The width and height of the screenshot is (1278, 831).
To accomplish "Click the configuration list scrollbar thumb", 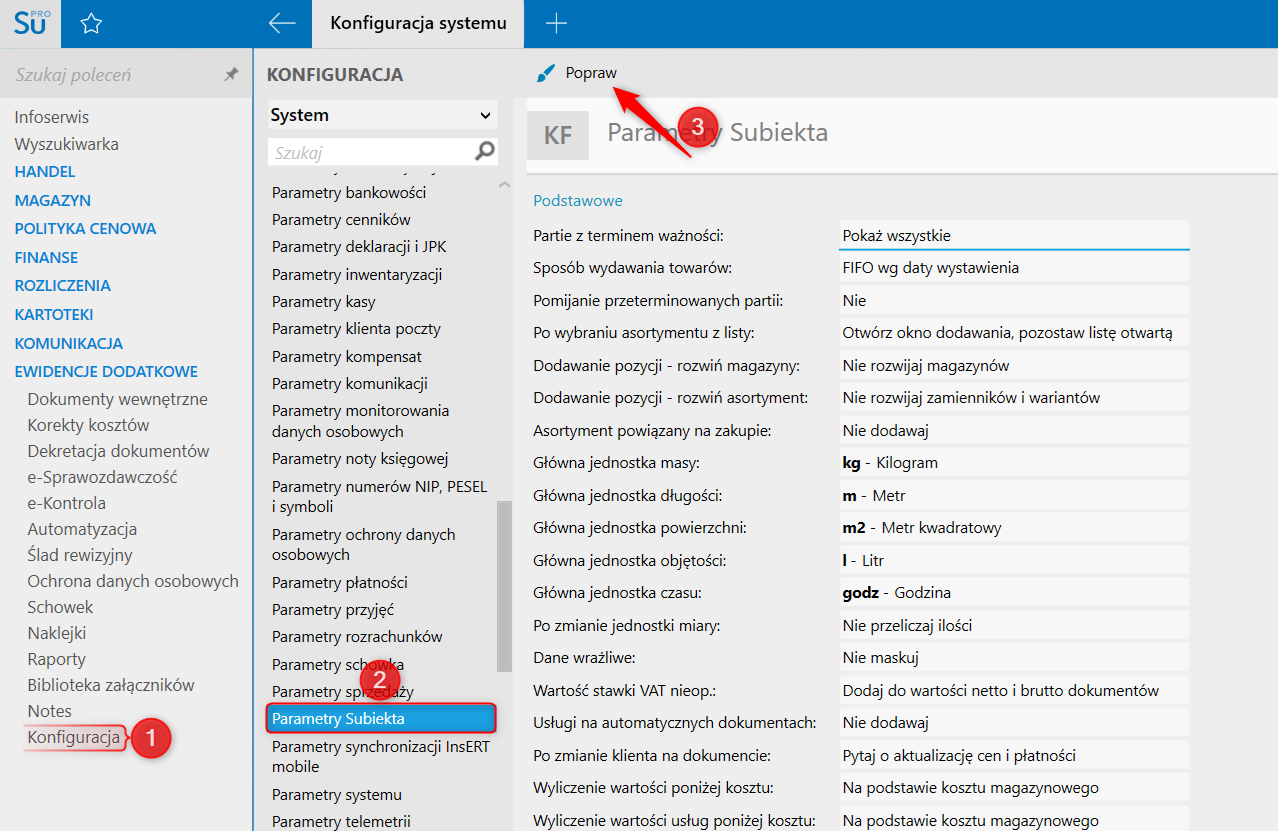I will click(x=504, y=586).
